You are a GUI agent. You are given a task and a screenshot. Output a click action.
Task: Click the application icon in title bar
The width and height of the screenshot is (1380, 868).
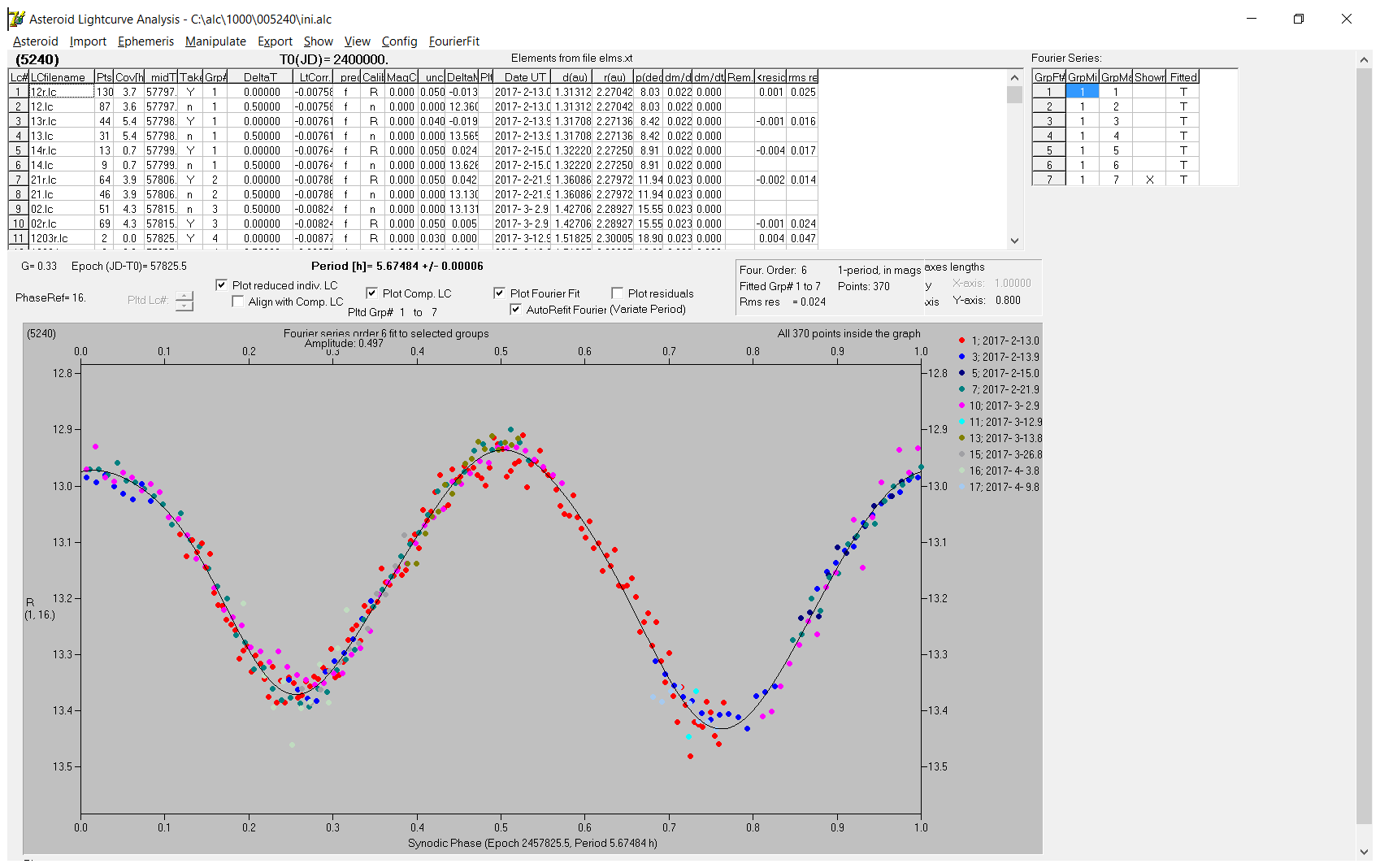tap(16, 19)
